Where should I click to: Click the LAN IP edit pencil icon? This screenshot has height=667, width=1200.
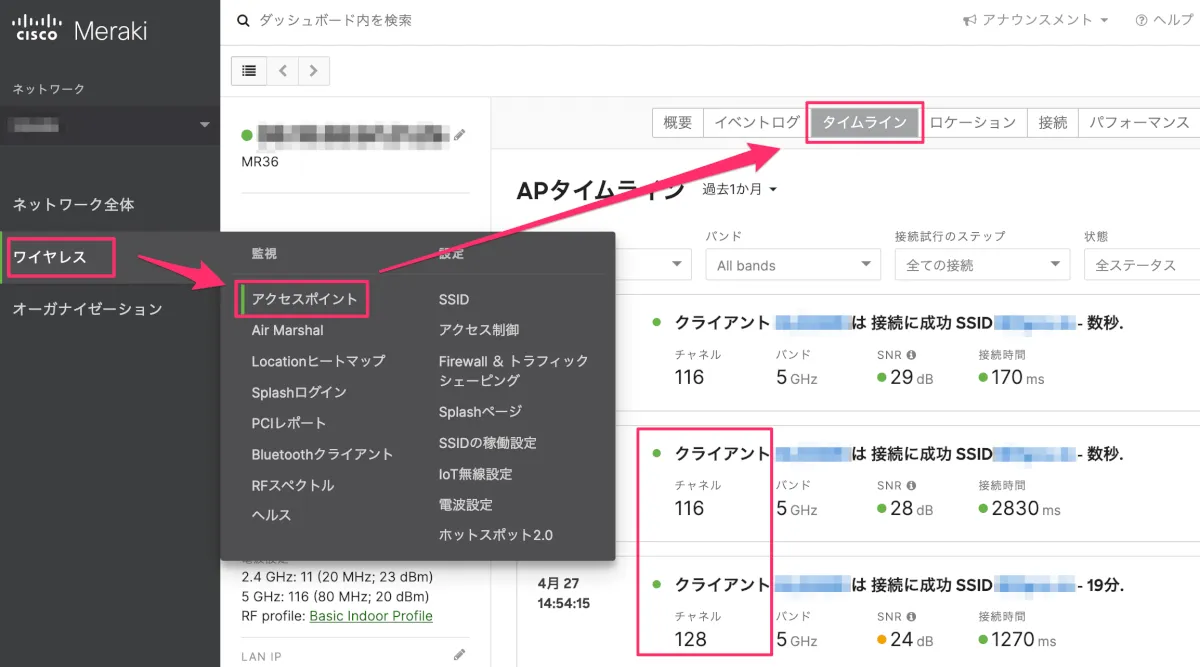(x=460, y=654)
